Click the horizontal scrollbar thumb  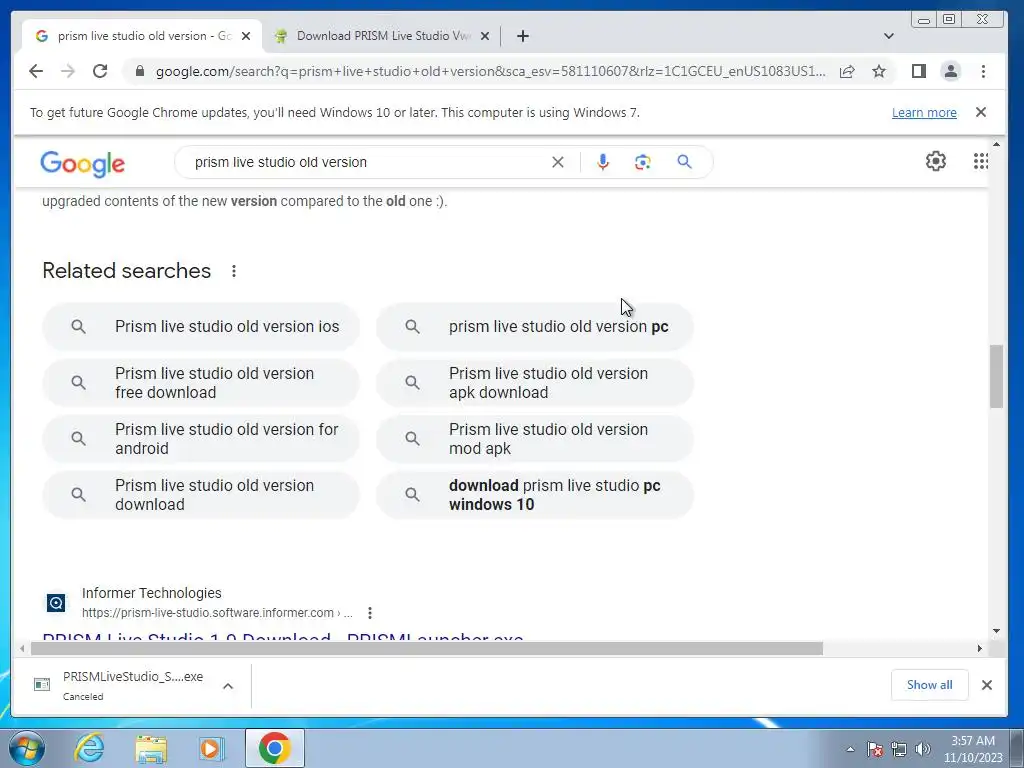427,648
